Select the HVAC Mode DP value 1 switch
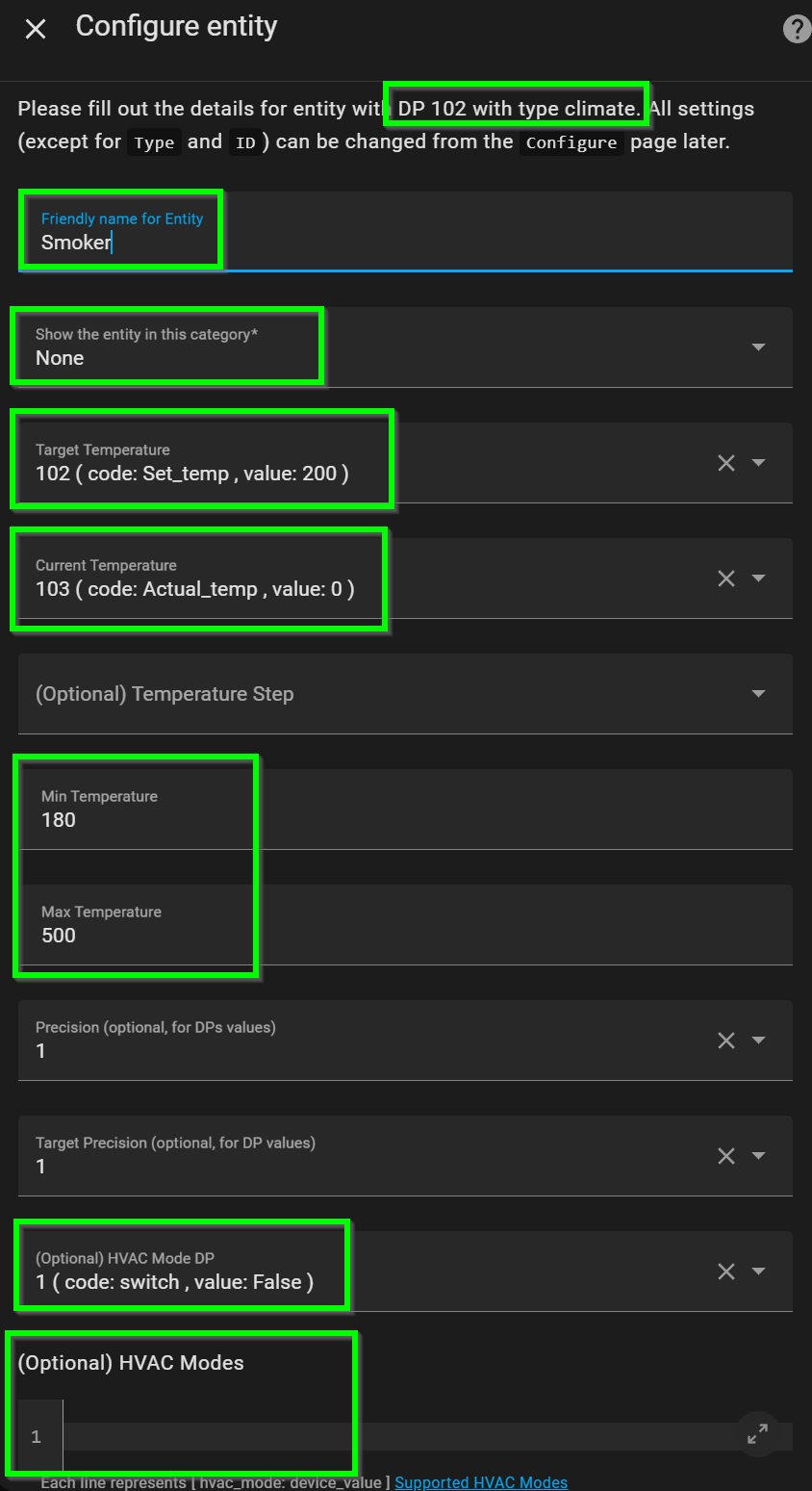Image resolution: width=812 pixels, height=1491 pixels. coord(174,1282)
